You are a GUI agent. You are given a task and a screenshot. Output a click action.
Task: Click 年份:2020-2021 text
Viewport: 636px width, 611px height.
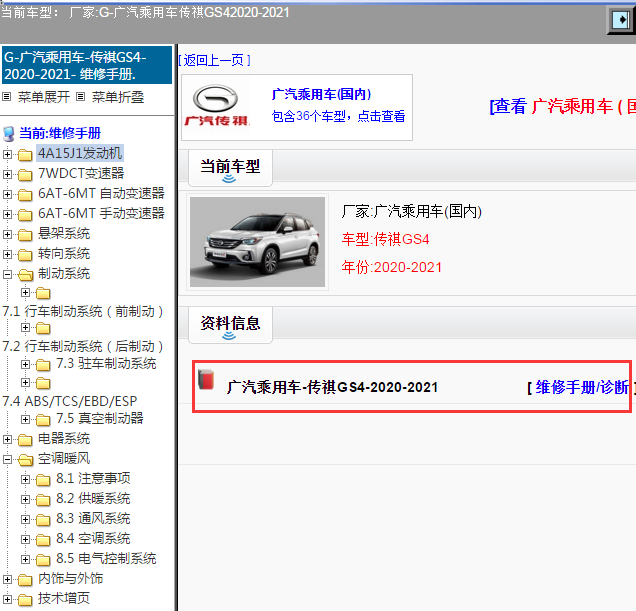[x=391, y=267]
